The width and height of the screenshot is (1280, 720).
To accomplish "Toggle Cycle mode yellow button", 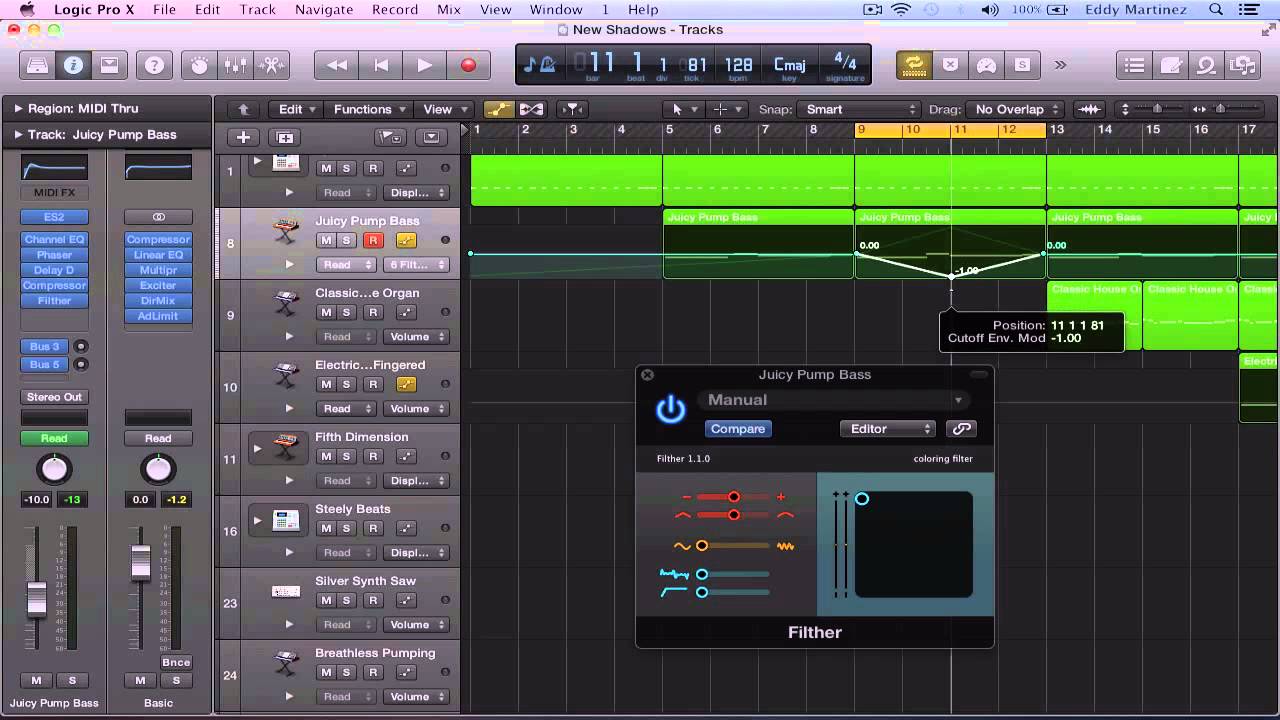I will (913, 65).
